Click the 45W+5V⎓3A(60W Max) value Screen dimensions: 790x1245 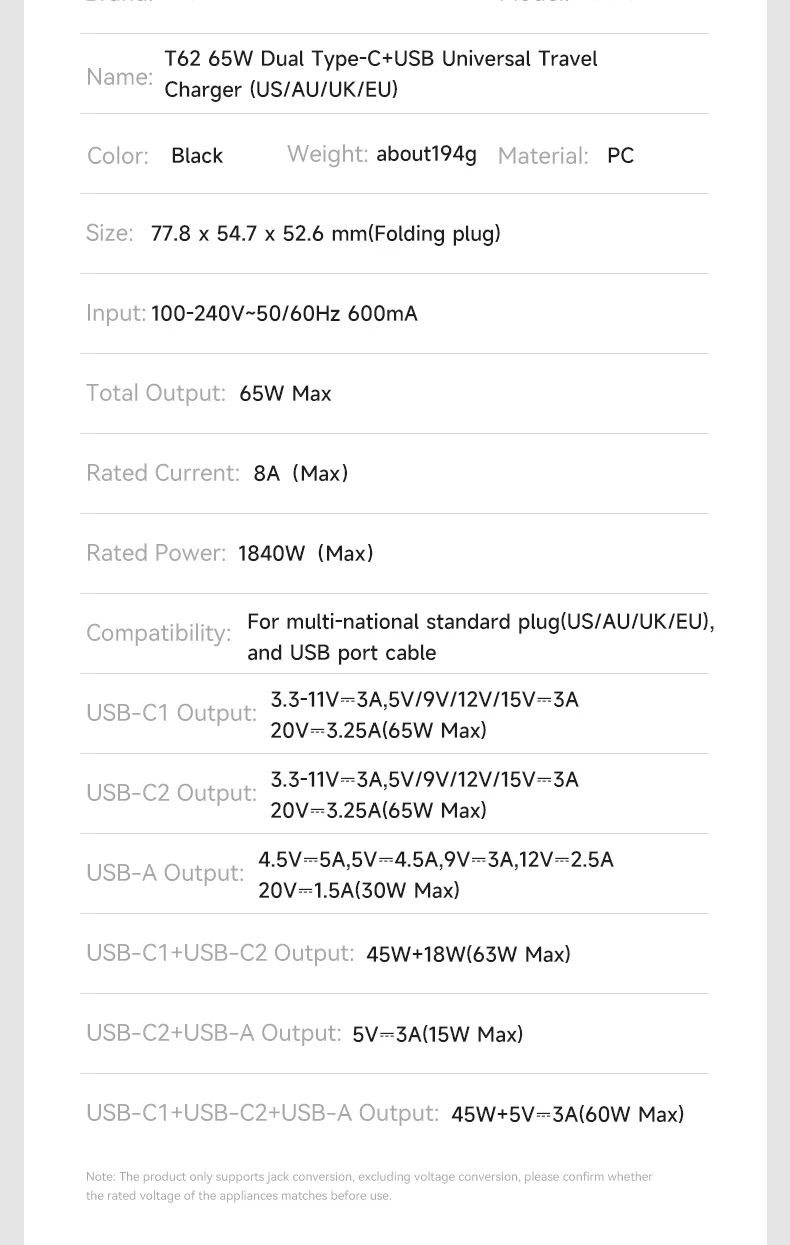tap(567, 1115)
